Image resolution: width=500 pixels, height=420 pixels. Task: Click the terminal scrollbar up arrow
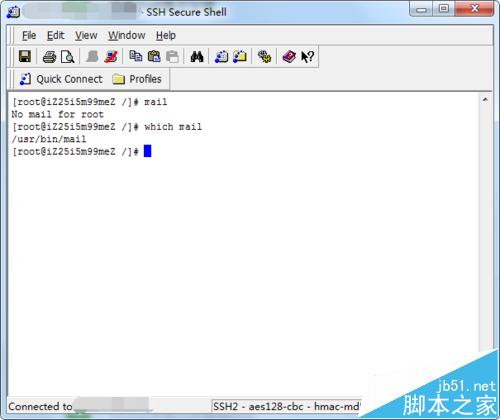485,99
